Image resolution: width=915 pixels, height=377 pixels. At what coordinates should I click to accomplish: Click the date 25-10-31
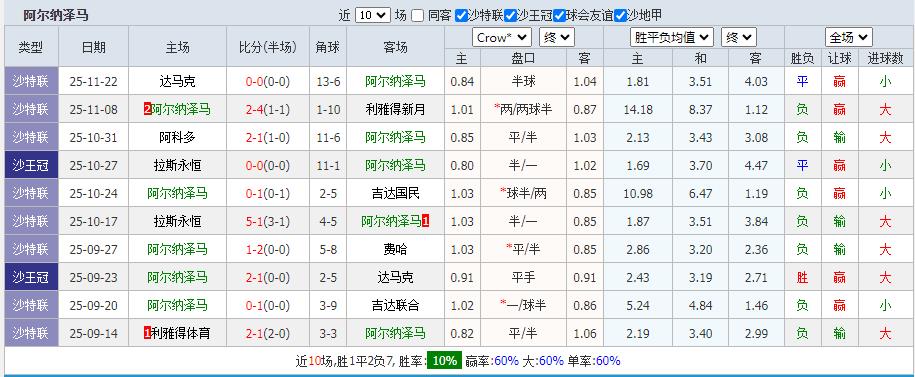(93, 138)
